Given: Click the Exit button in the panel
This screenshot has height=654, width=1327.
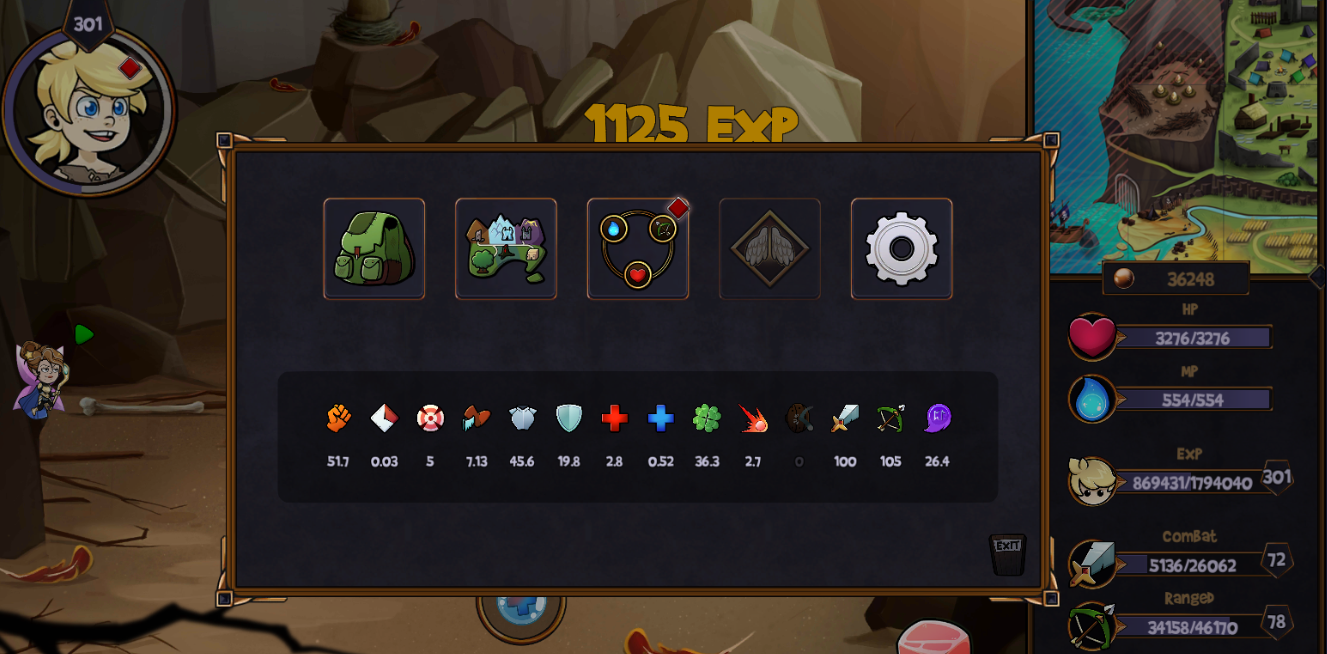Looking at the screenshot, I should pos(1008,554).
